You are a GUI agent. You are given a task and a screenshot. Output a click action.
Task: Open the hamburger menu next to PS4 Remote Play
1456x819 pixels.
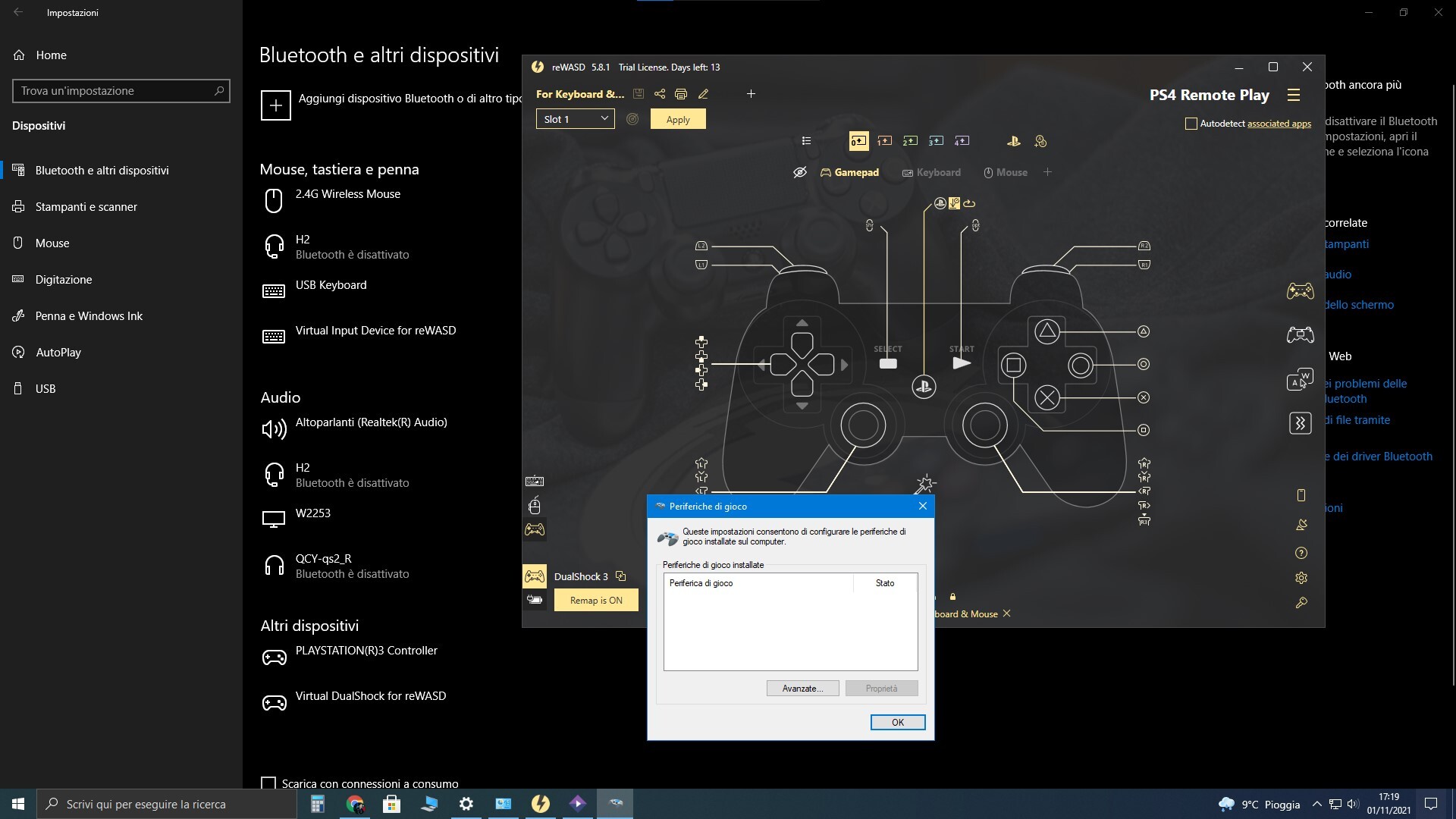pyautogui.click(x=1294, y=95)
